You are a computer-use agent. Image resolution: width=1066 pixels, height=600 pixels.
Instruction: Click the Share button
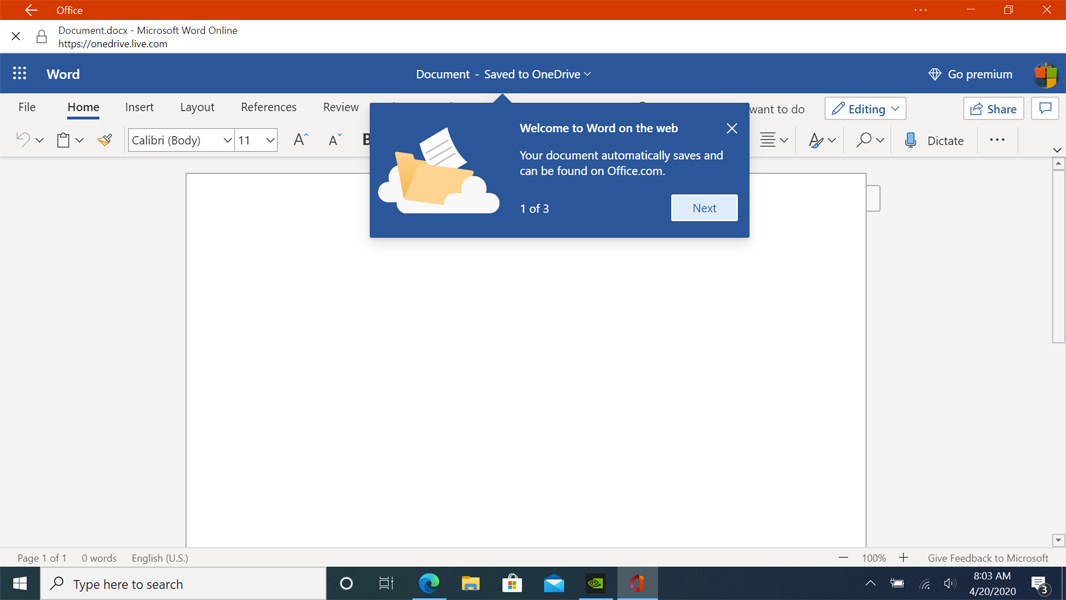point(993,108)
